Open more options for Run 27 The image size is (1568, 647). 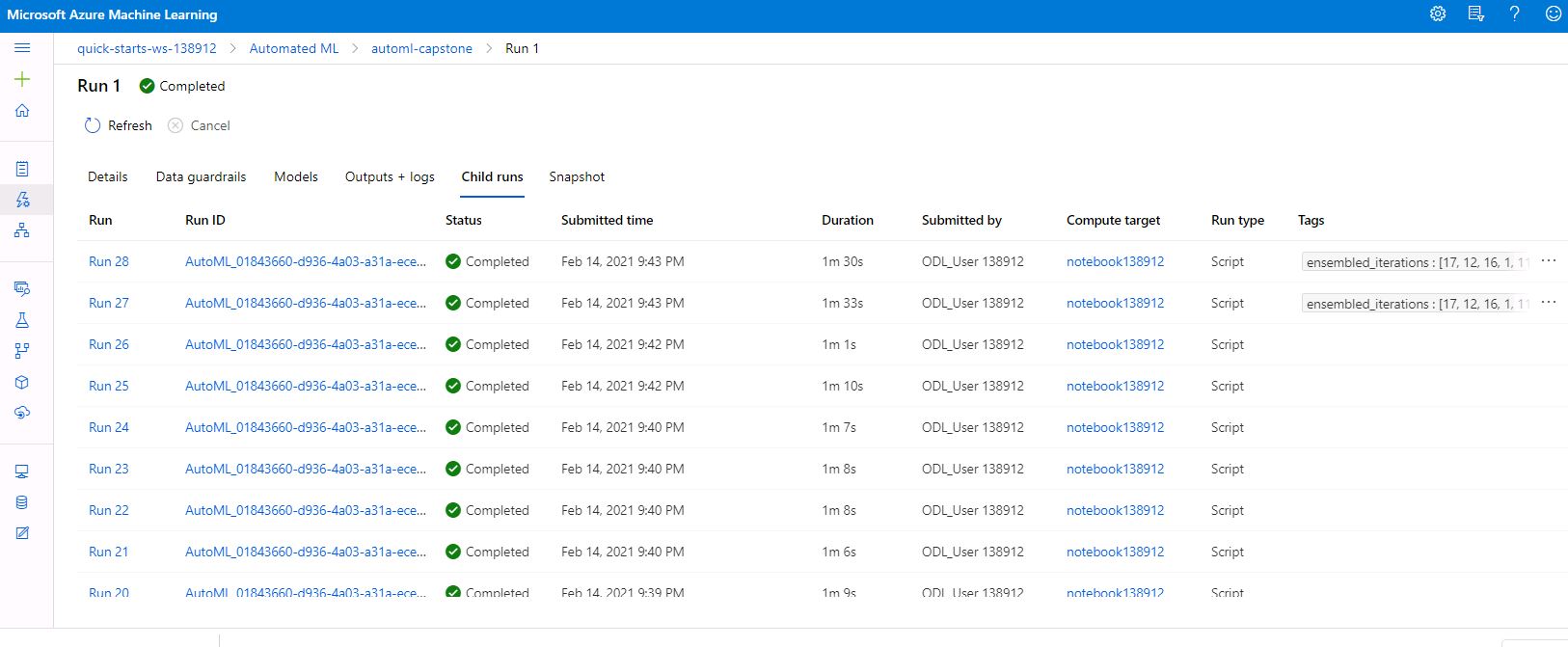tap(1549, 303)
